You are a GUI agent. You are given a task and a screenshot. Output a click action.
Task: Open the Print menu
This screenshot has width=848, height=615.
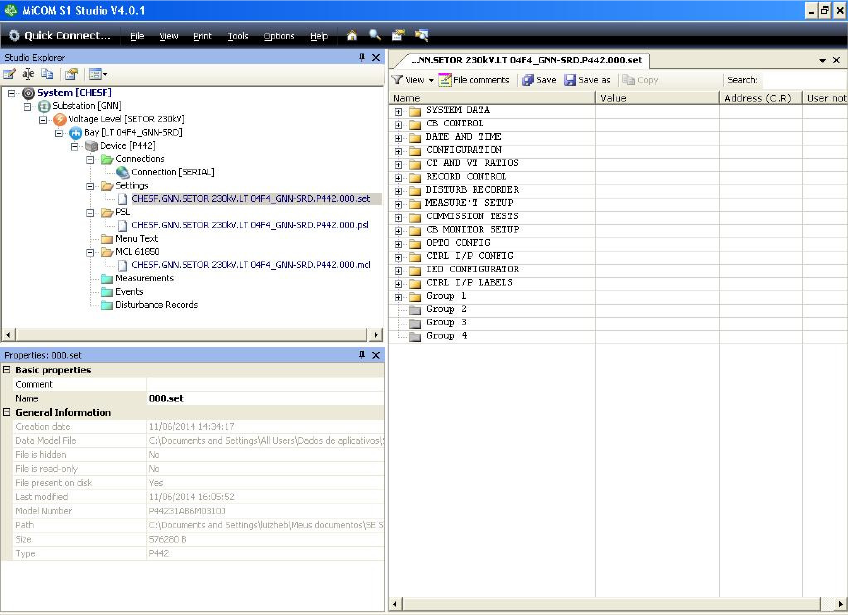point(202,36)
